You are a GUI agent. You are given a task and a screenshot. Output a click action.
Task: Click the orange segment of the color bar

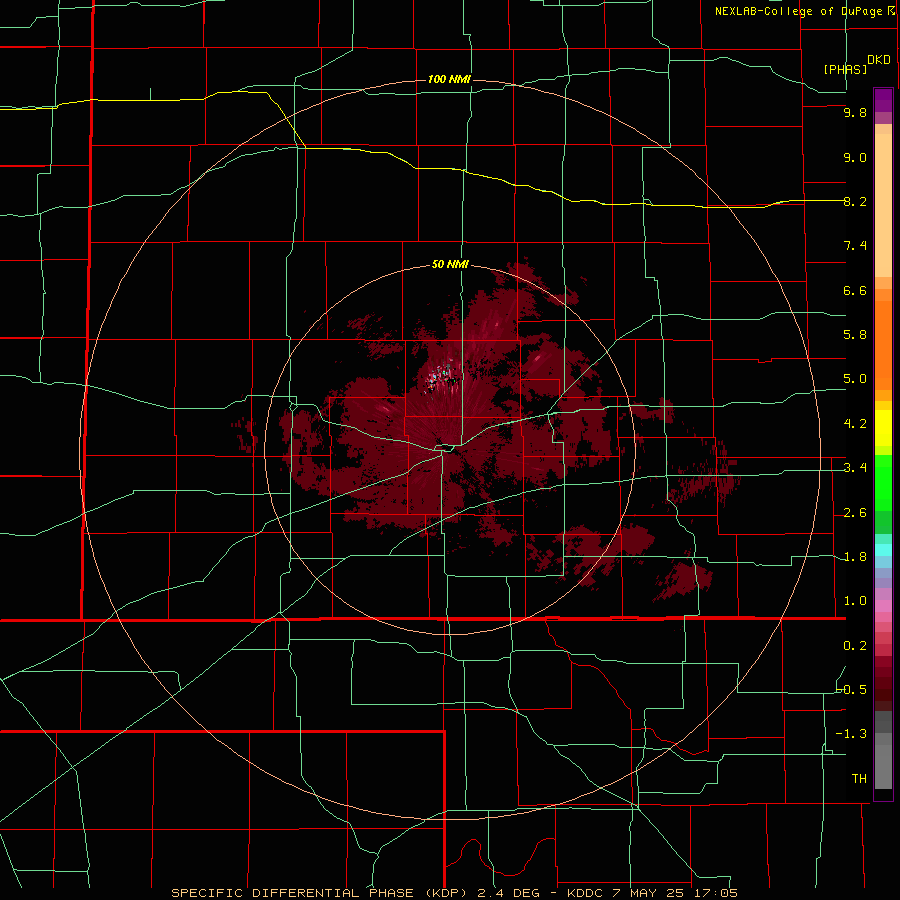click(x=883, y=344)
